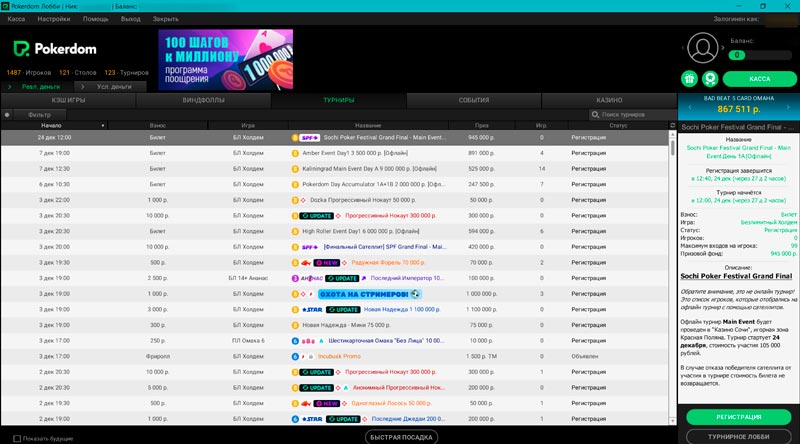Toggle the round filter indicator beside Фильтр

(8, 115)
